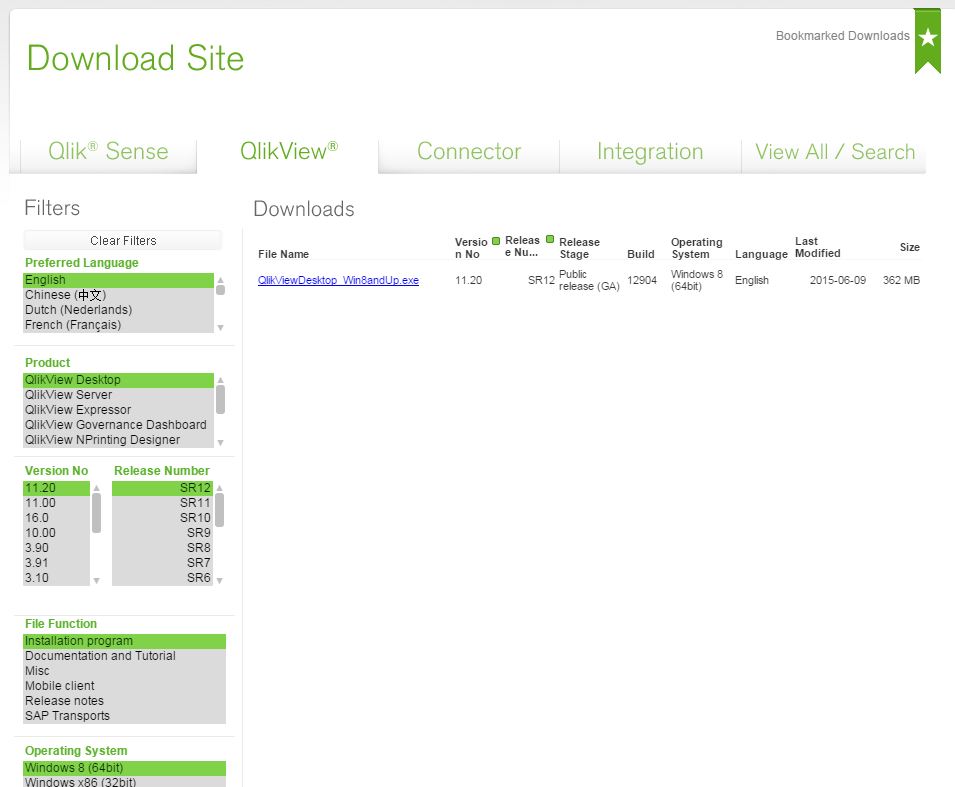This screenshot has width=955, height=787.
Task: Open the Bookmarked Downloads star ribbon
Action: click(928, 40)
